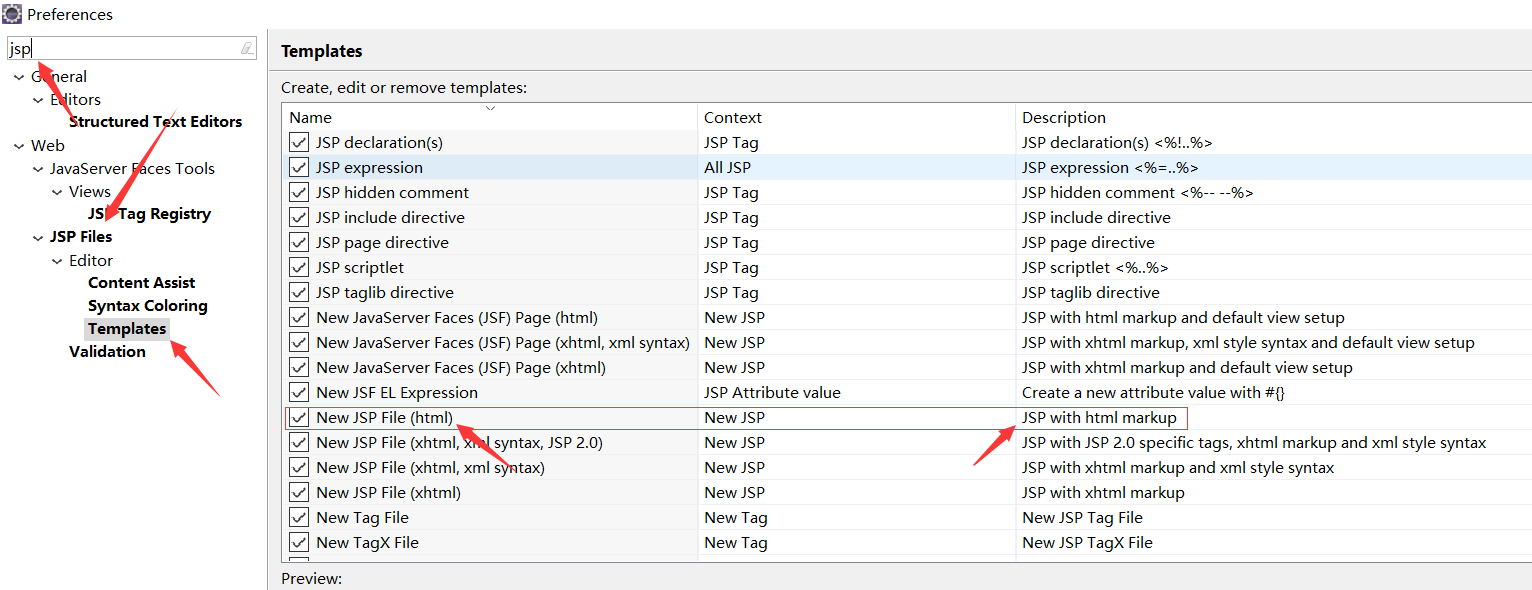The height and width of the screenshot is (590, 1532).
Task: Collapse the Views tree node
Action: [58, 192]
